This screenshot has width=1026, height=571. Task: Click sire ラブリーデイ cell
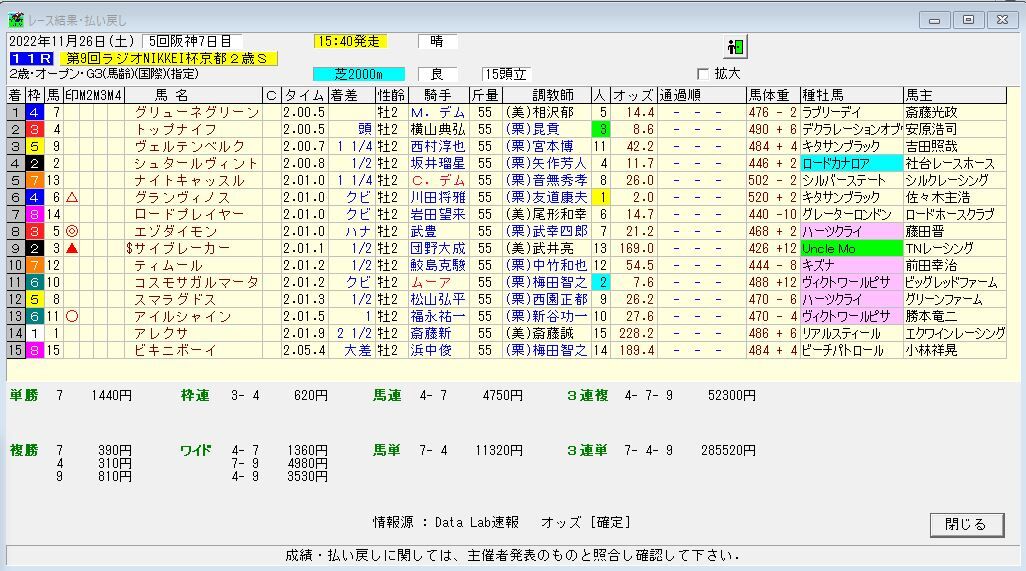[851, 112]
